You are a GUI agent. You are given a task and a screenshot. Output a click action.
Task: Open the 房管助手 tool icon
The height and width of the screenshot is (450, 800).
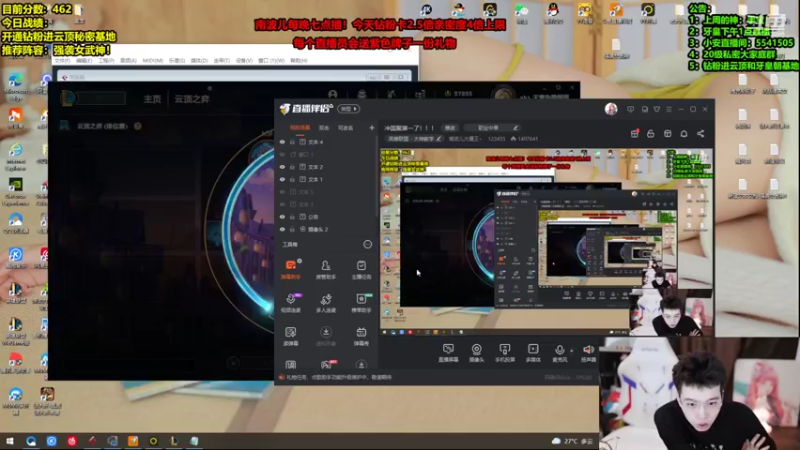coord(326,269)
